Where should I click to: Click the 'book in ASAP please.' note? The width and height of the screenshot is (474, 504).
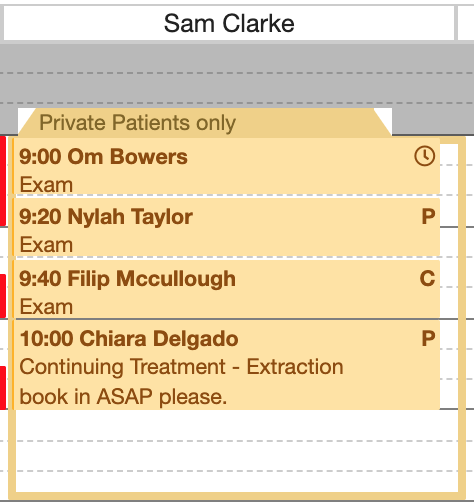click(x=123, y=397)
